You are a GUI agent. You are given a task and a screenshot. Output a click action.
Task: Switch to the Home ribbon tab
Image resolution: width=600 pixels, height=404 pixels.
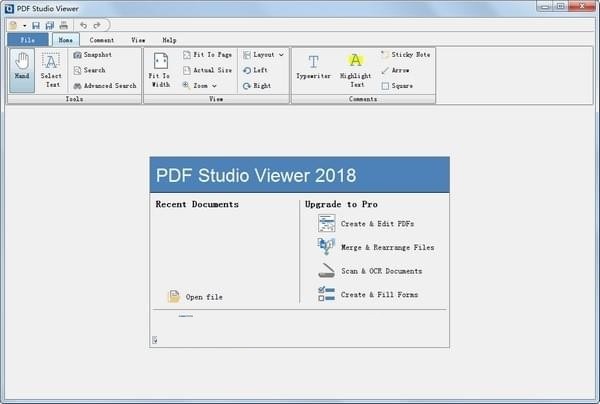coord(65,40)
